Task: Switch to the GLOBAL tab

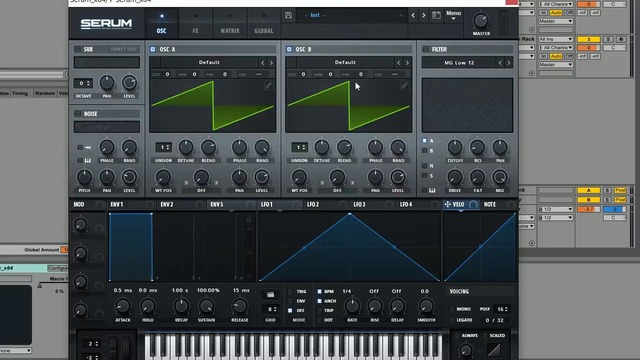Action: pyautogui.click(x=264, y=24)
